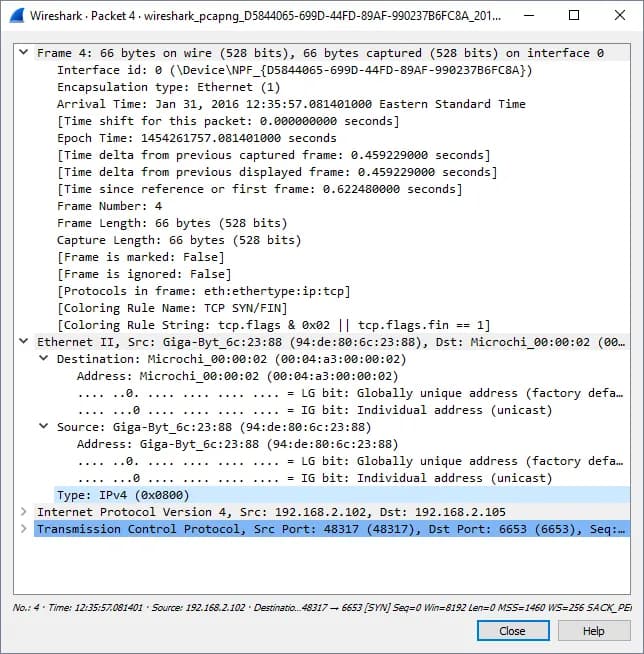Select Destination: Microchi_00:00:02 row

coord(342,359)
